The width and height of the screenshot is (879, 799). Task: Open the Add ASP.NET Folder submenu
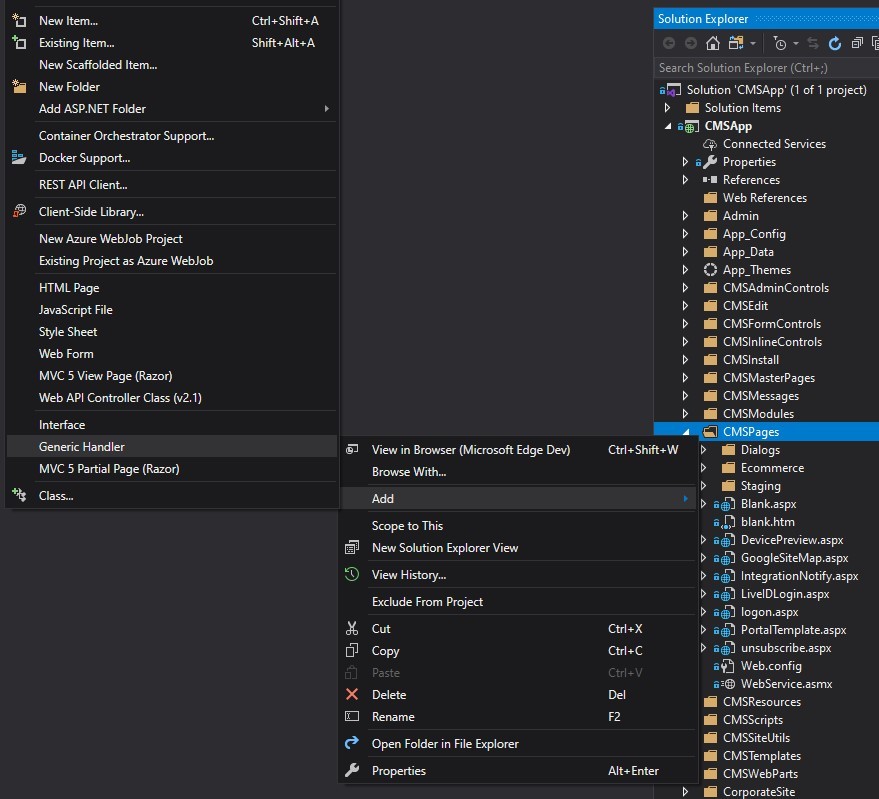click(172, 109)
